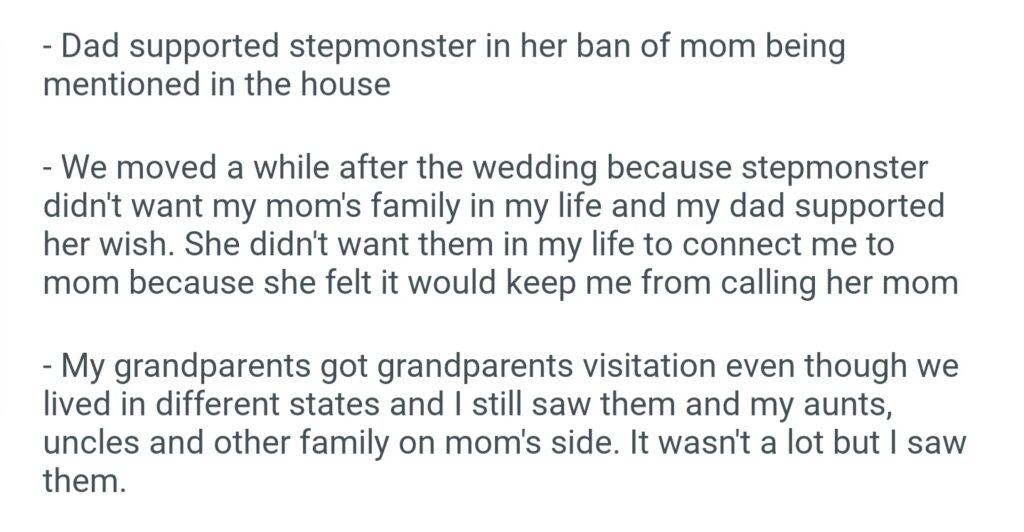Click the word "wedding" in the second paragraph
This screenshot has height=532, width=1024.
pyautogui.click(x=495, y=168)
